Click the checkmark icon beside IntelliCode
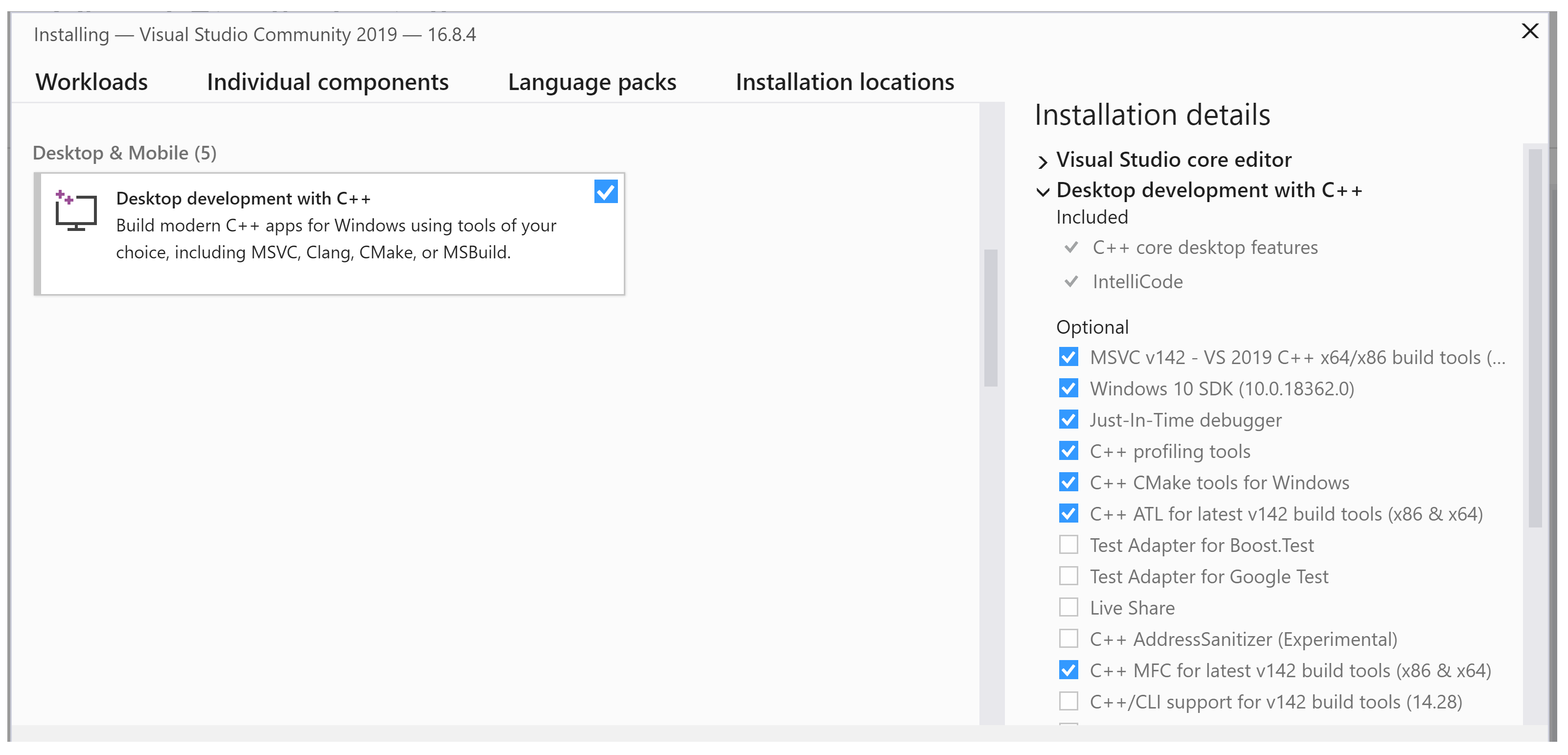This screenshot has width=1568, height=755. pyautogui.click(x=1071, y=282)
